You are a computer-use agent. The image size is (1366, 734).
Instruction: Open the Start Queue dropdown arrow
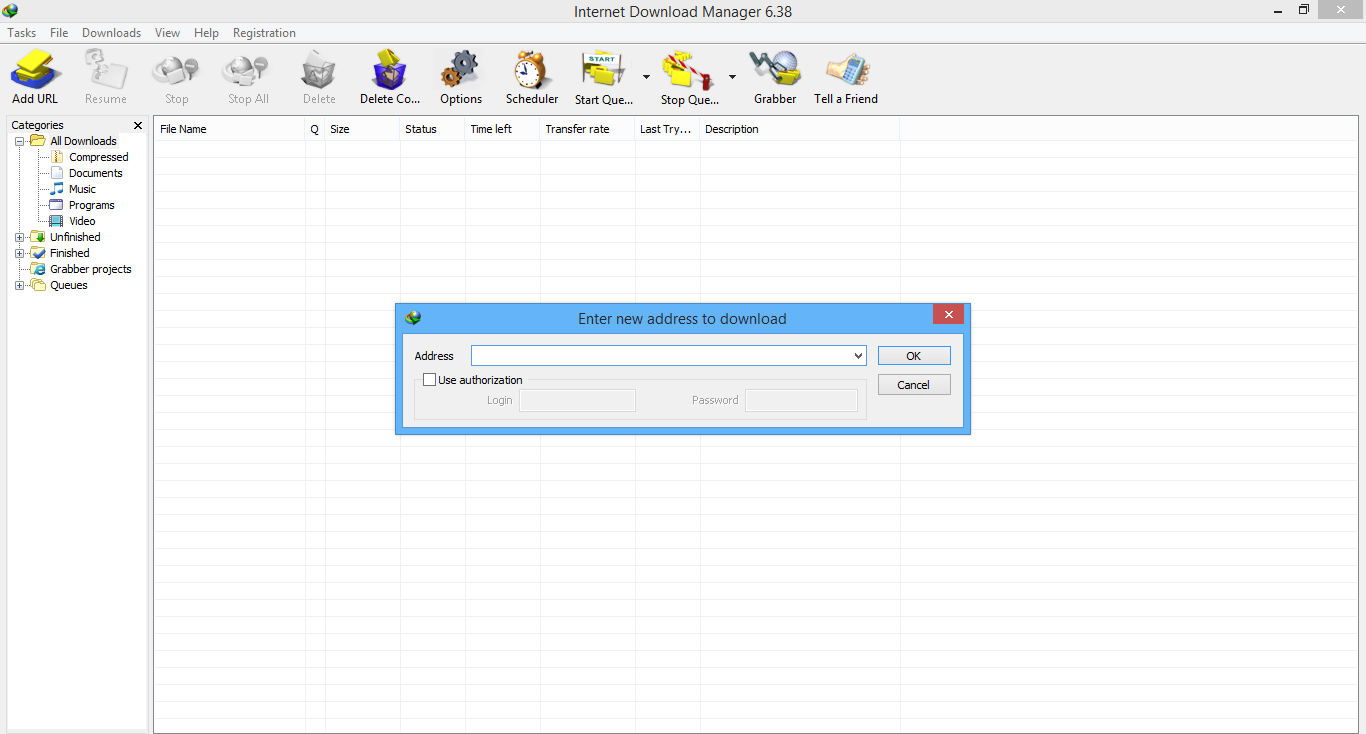646,77
